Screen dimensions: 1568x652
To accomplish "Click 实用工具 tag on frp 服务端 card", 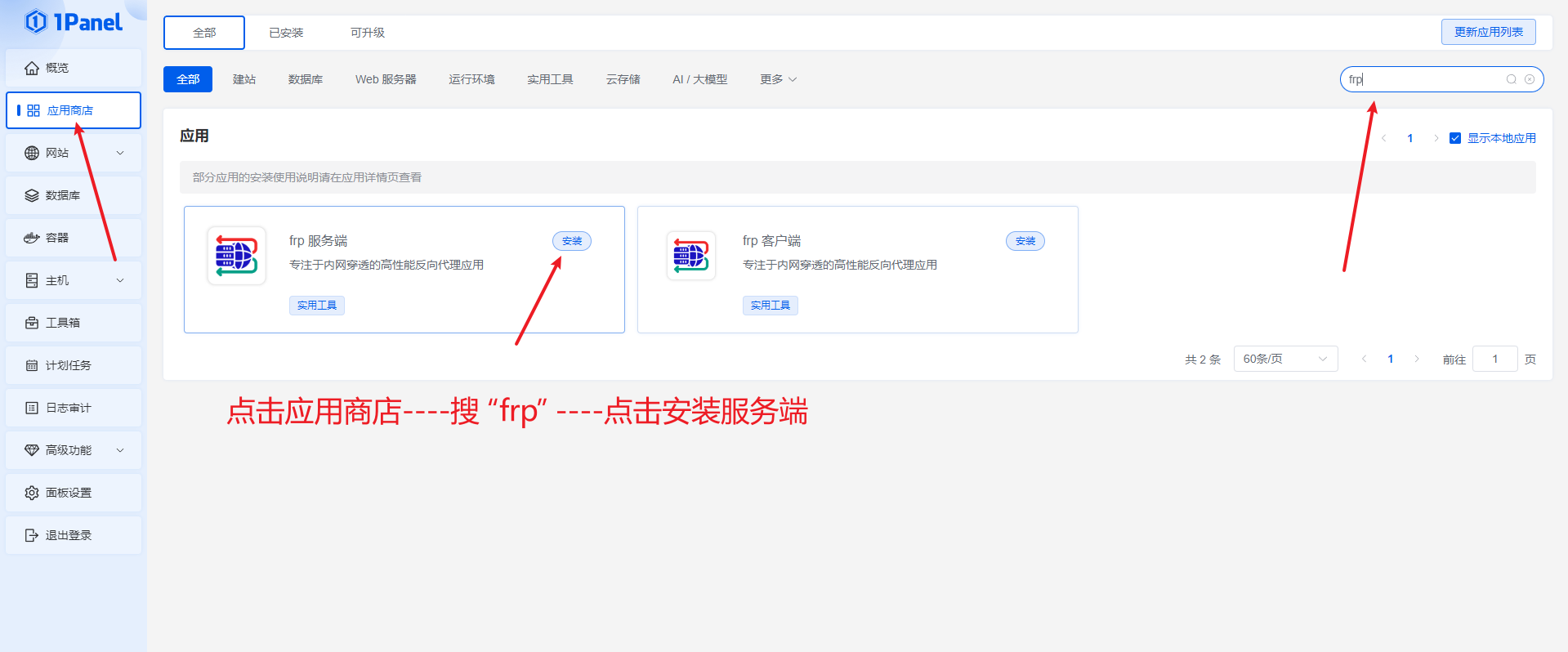I will 317,305.
